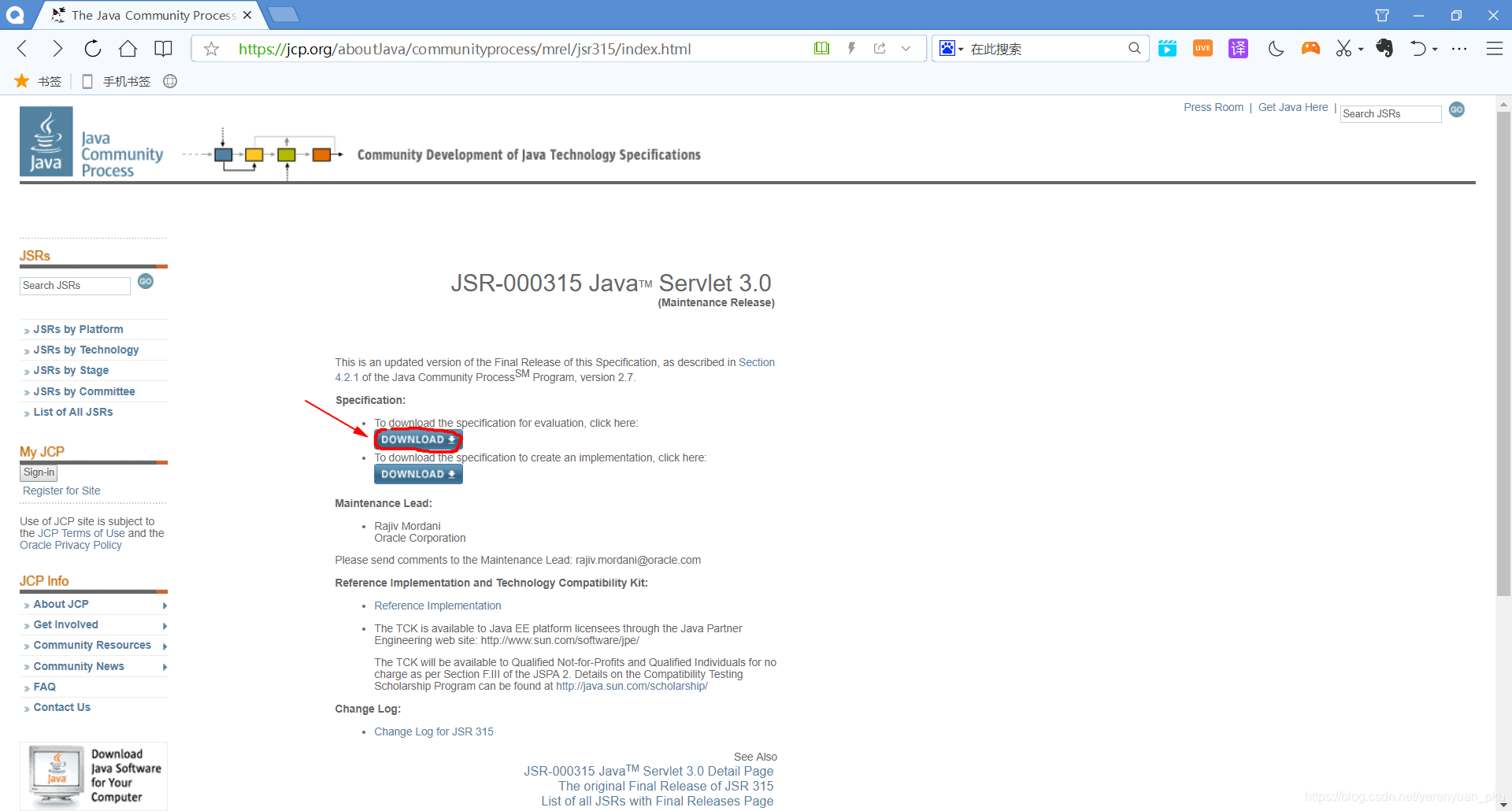Open JSRs by Committee
The height and width of the screenshot is (811, 1512).
[84, 391]
